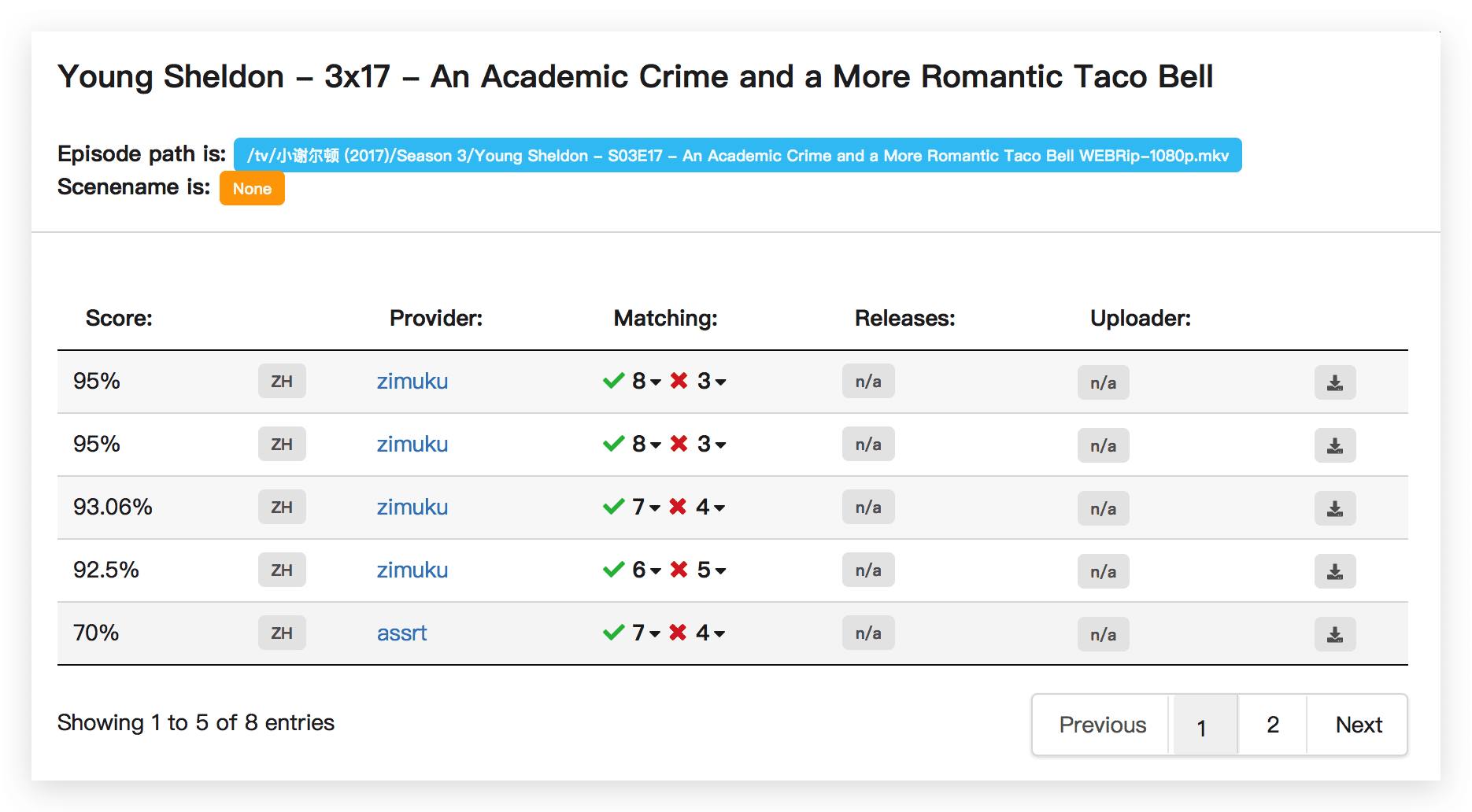The image size is (1472, 812).
Task: Go to page 2 of results
Action: [x=1272, y=725]
